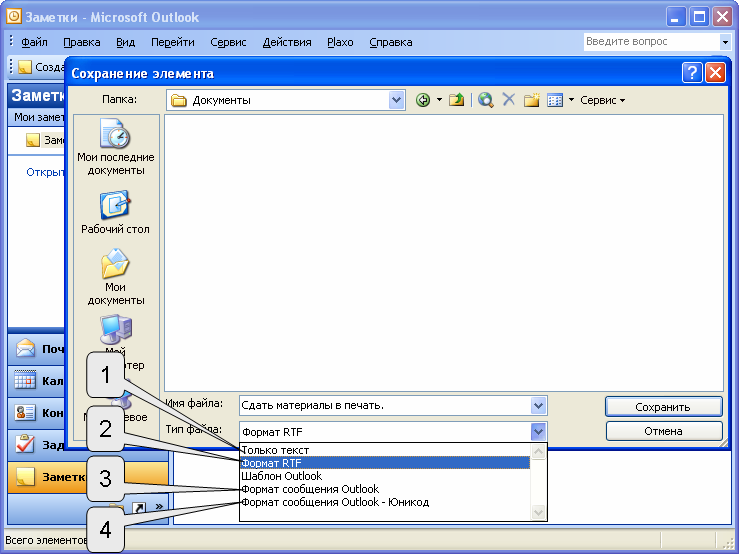
Task: Expand the Папка folder dropdown
Action: pyautogui.click(x=397, y=100)
